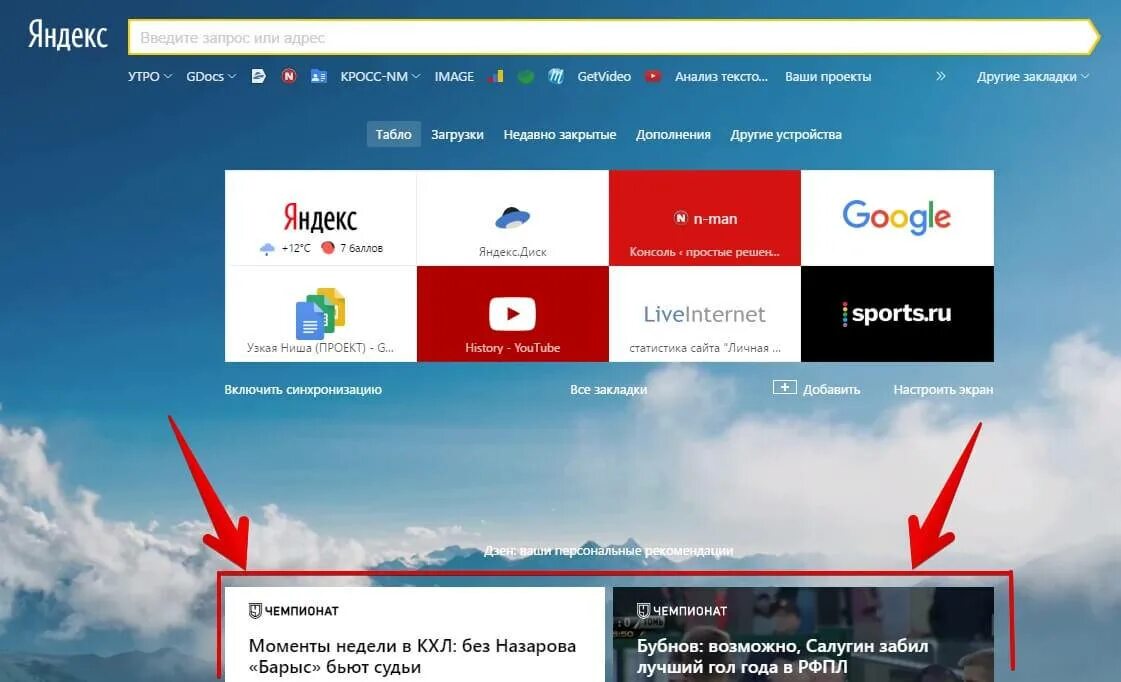Expand the УТРО bookmarks folder
Image resolution: width=1121 pixels, height=682 pixels.
pyautogui.click(x=150, y=76)
